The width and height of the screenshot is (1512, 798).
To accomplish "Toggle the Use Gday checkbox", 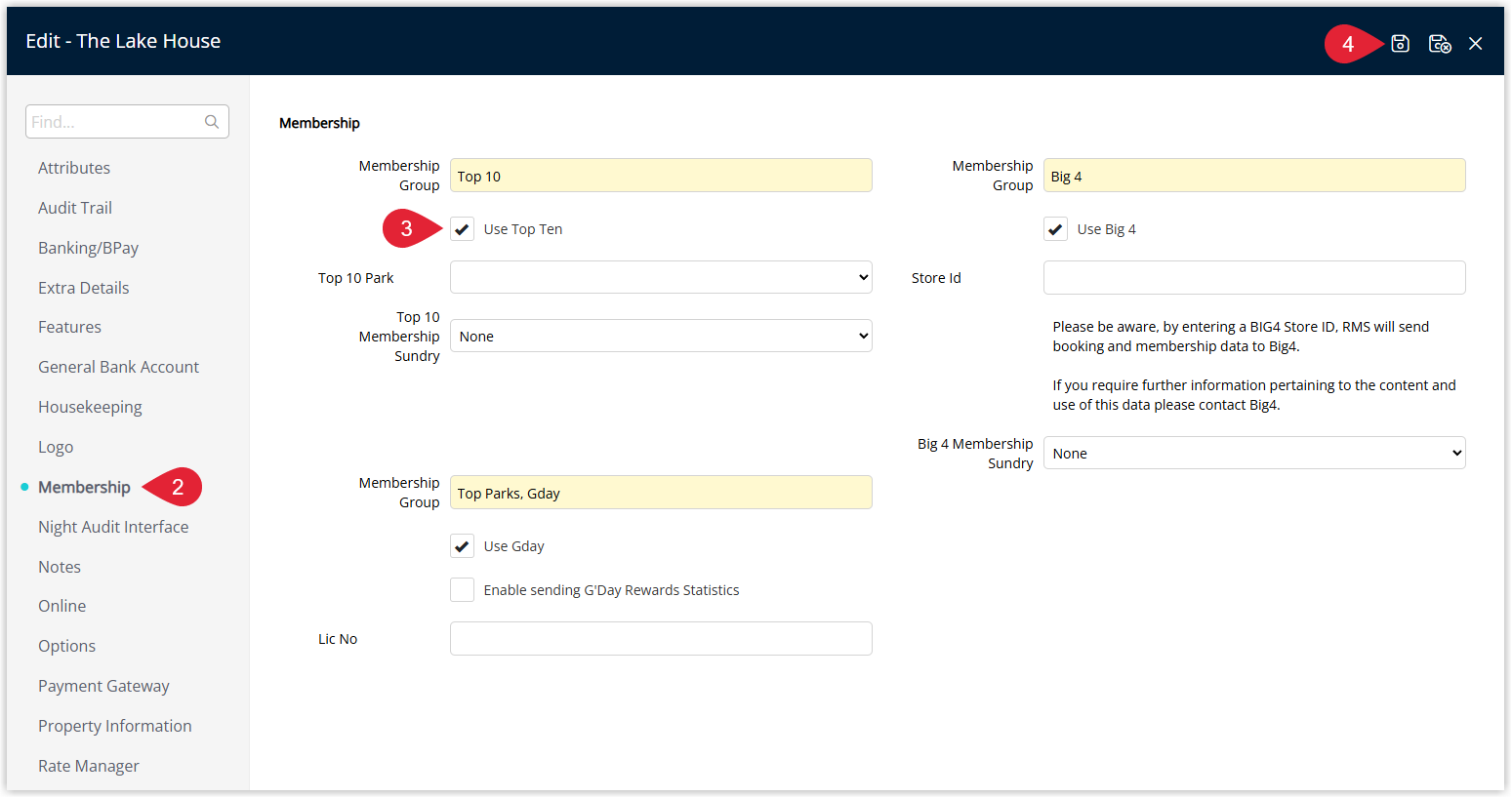I will (462, 546).
